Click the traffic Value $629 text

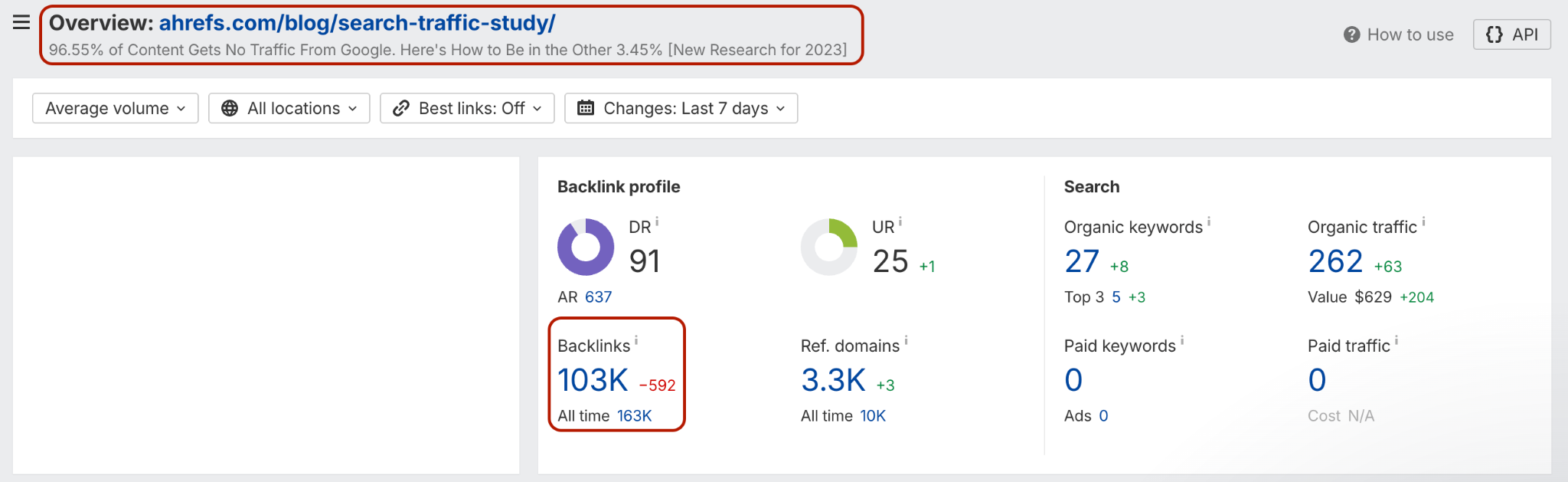tap(1350, 297)
